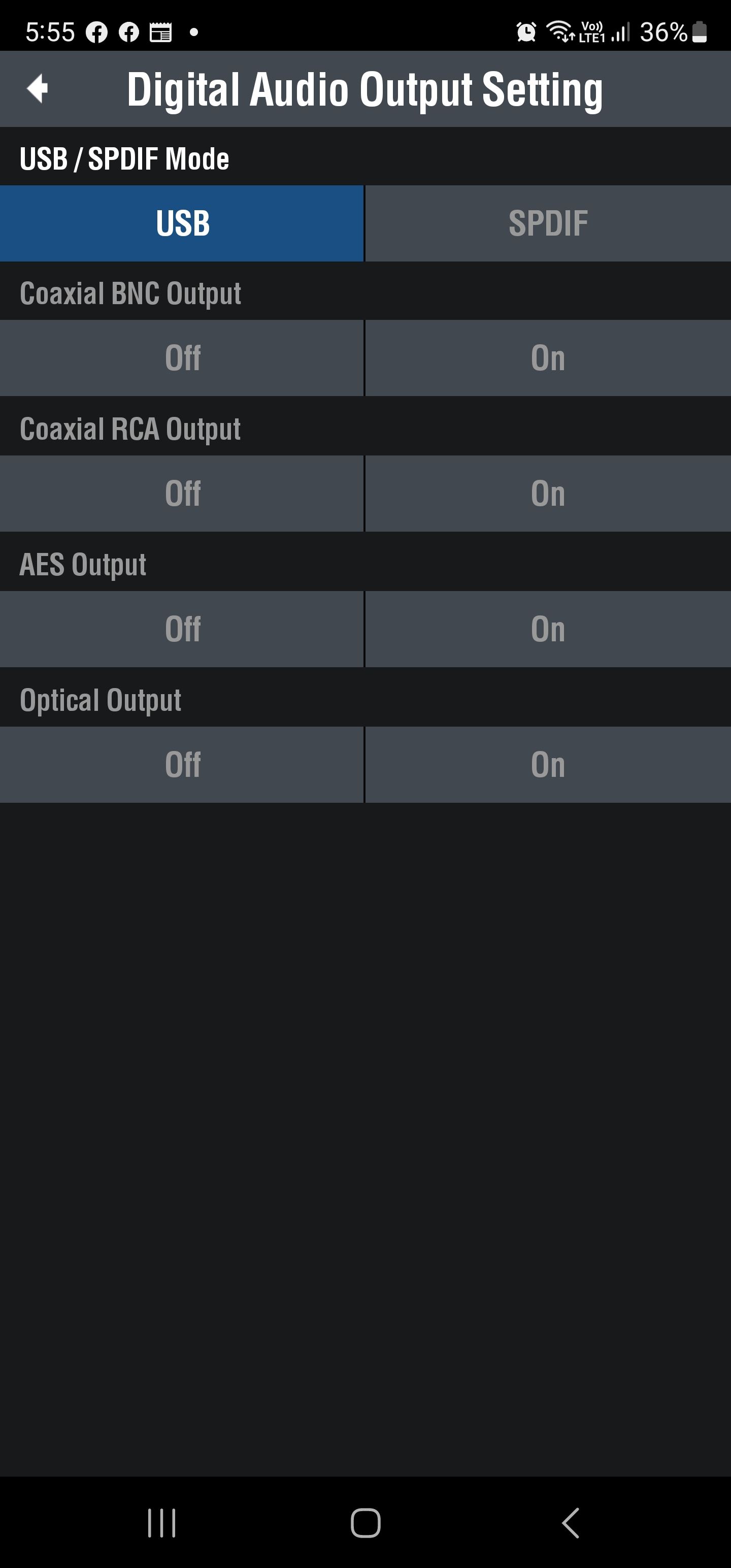731x1568 pixels.
Task: Enable Coaxial RCA Output
Action: [548, 494]
